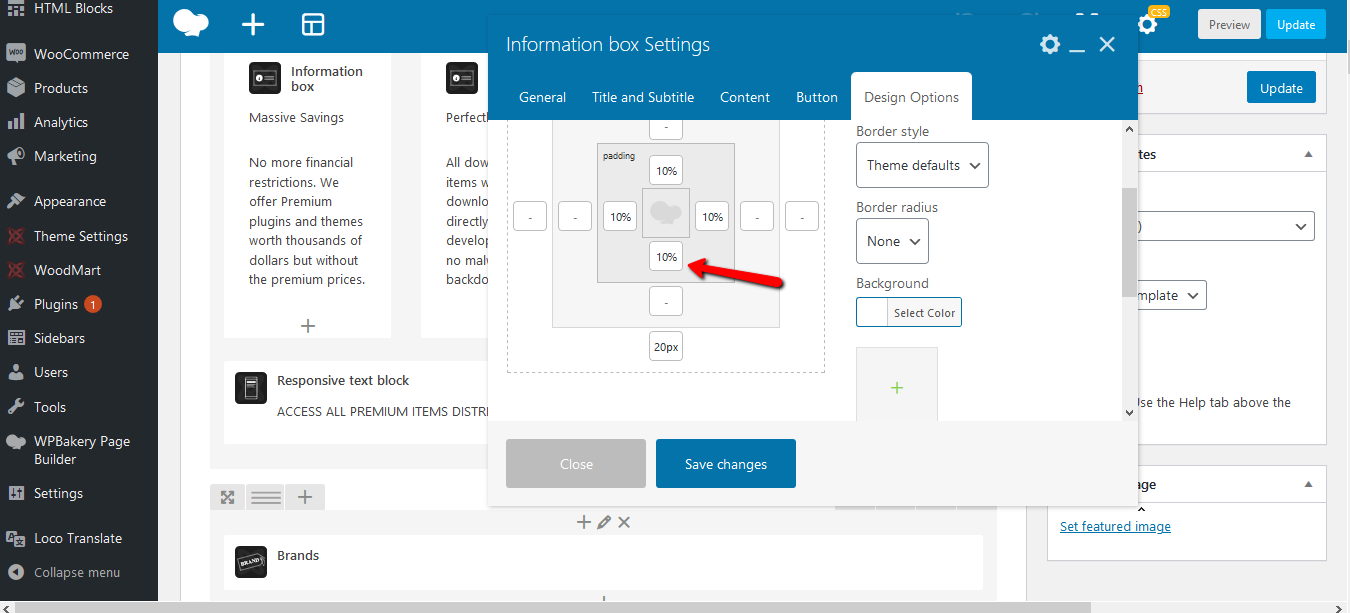This screenshot has height=613, width=1350.
Task: Click the WPBakery cloud logo icon
Action: pyautogui.click(x=190, y=24)
